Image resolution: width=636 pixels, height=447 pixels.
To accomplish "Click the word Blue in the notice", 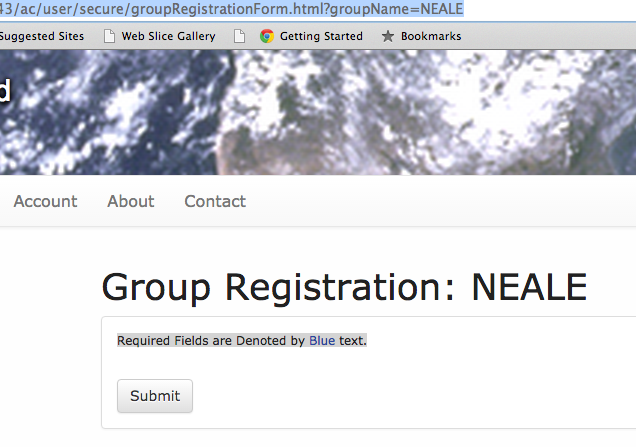I will pyautogui.click(x=322, y=341).
